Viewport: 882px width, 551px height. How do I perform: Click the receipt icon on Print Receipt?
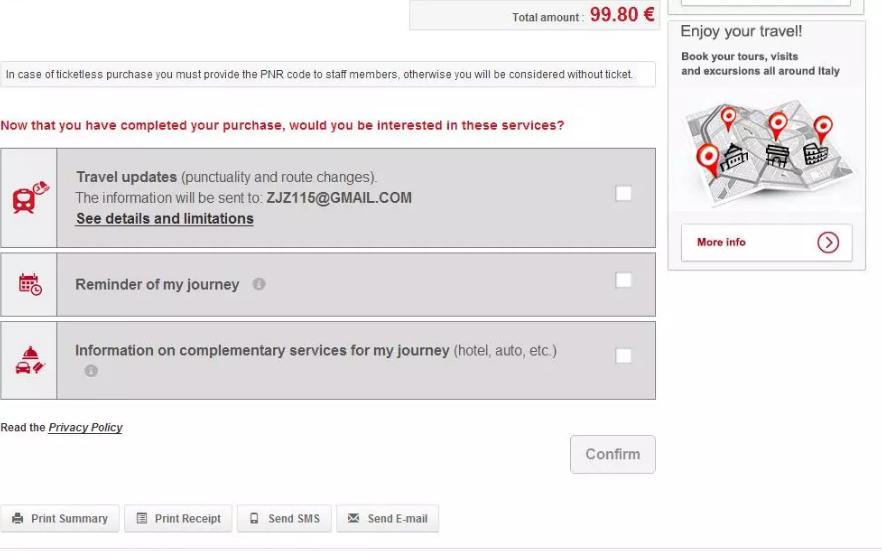click(x=142, y=519)
